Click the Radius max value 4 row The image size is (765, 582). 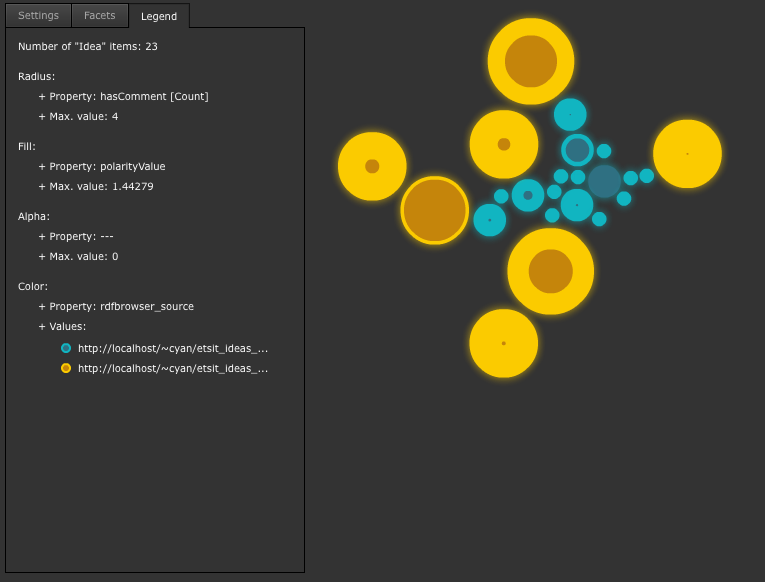78,116
